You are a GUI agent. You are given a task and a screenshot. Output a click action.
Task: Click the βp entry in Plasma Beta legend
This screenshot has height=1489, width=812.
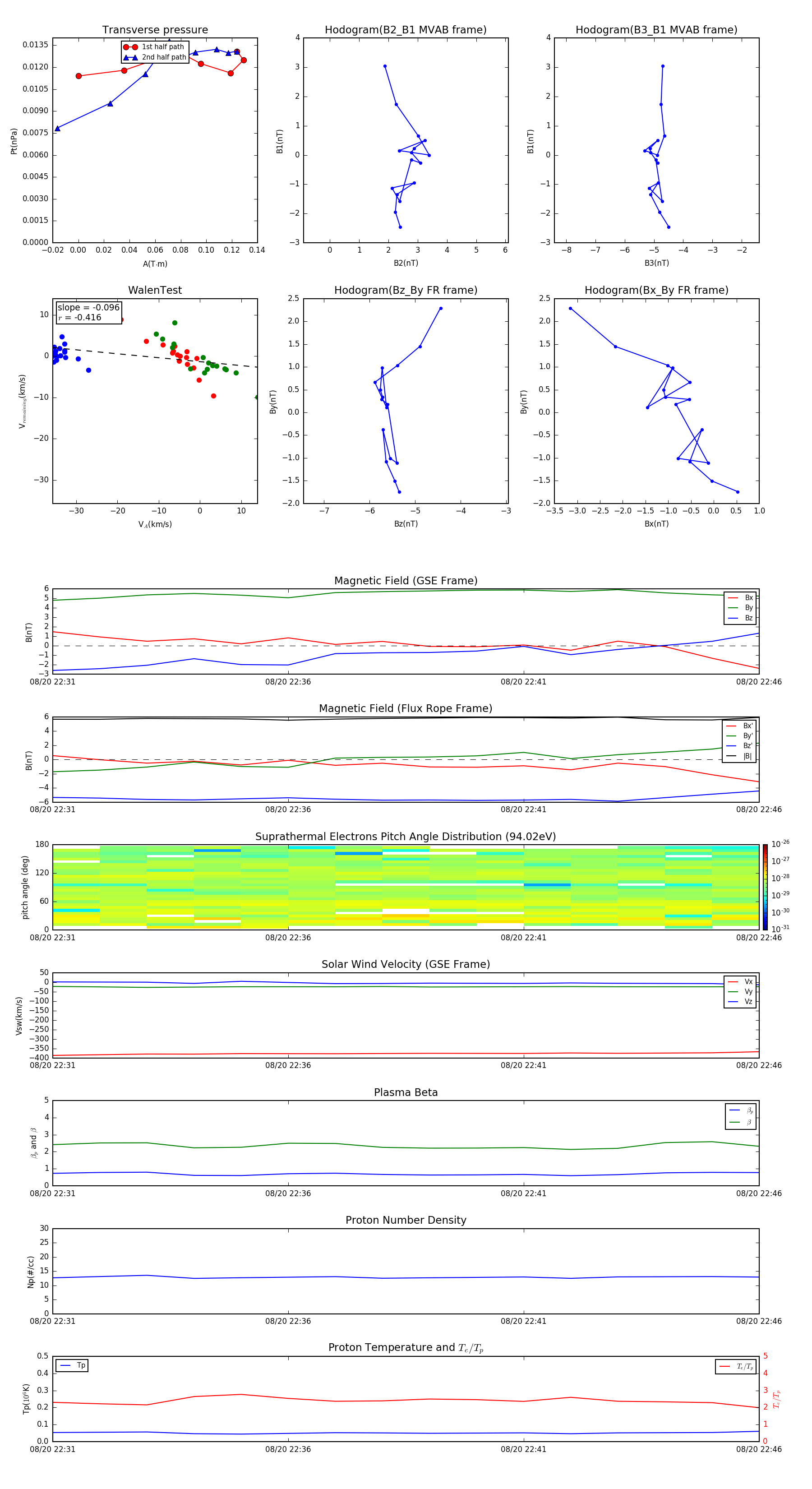pos(741,1110)
